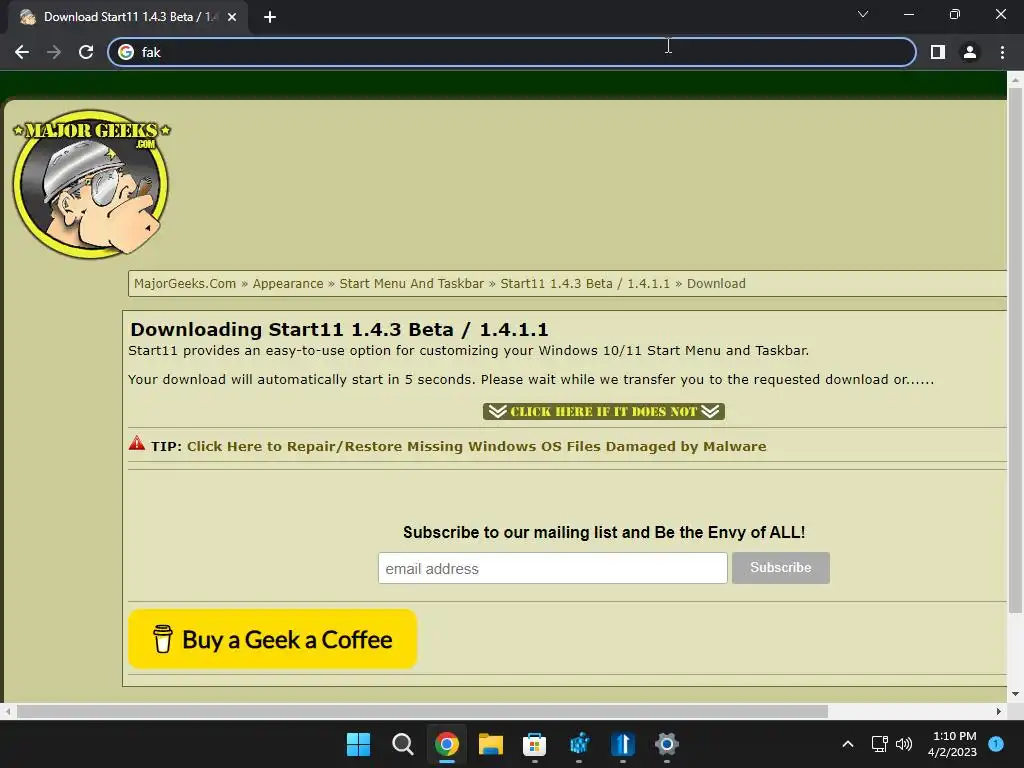The width and height of the screenshot is (1024, 768).
Task: Open Start11 1.4.3 Beta / 1.4.1.1 breadcrumb
Action: coord(585,283)
